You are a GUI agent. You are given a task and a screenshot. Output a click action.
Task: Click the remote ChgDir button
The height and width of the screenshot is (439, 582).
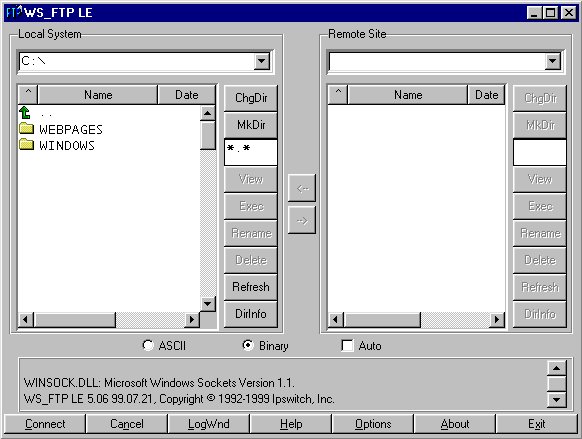540,98
